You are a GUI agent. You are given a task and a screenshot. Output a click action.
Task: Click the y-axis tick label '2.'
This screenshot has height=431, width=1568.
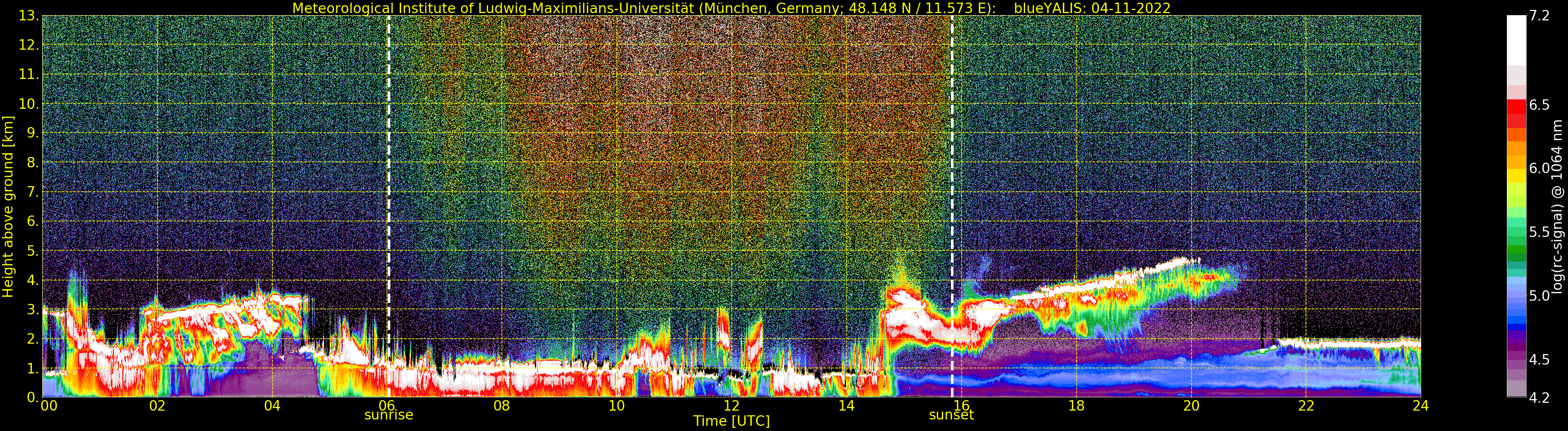pos(32,339)
